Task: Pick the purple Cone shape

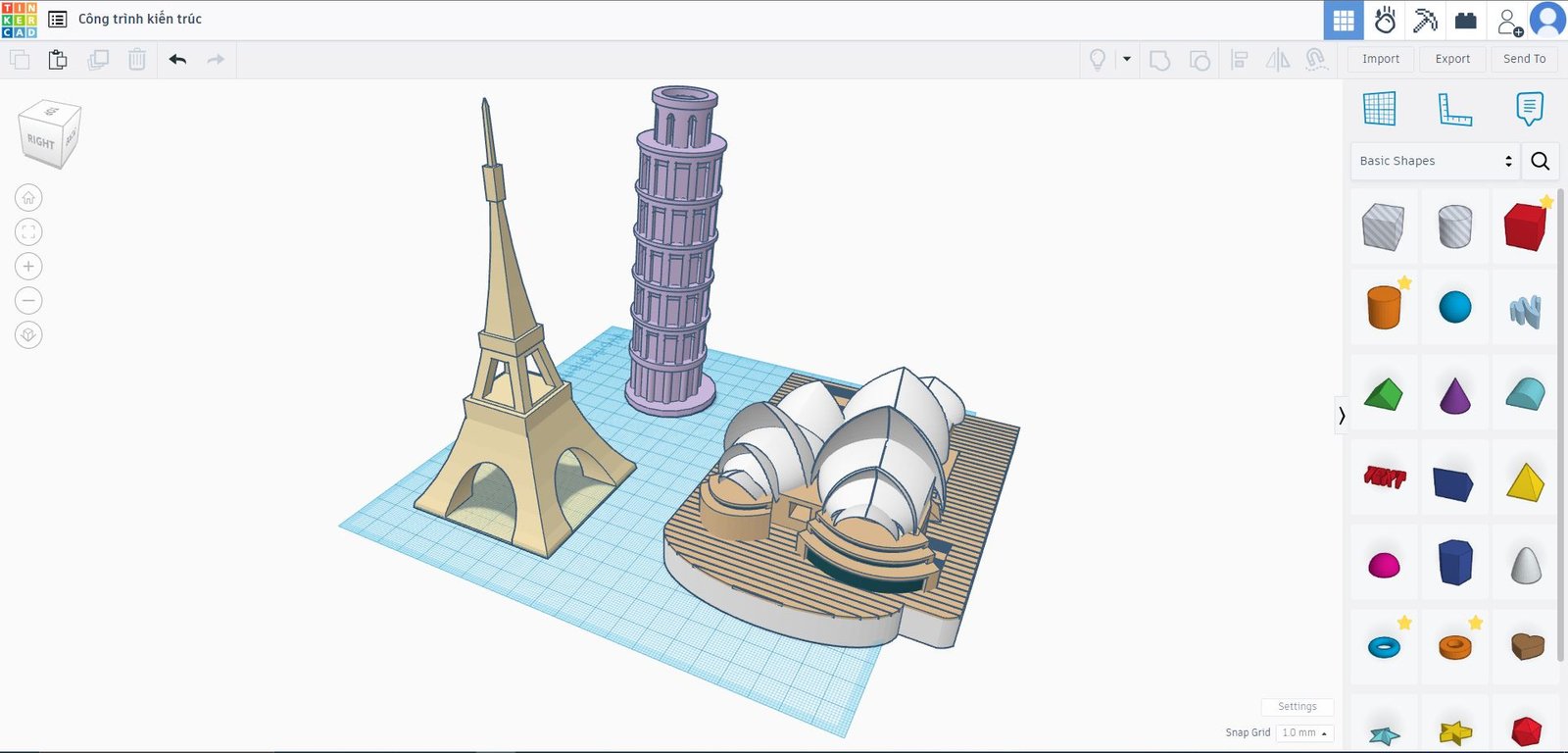Action: pyautogui.click(x=1455, y=395)
